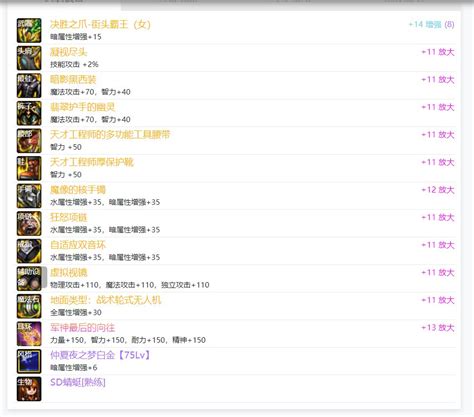This screenshot has height=417, width=474.
Task: Click the top armor icon beside 暗影黑西装
Action: pos(29,86)
